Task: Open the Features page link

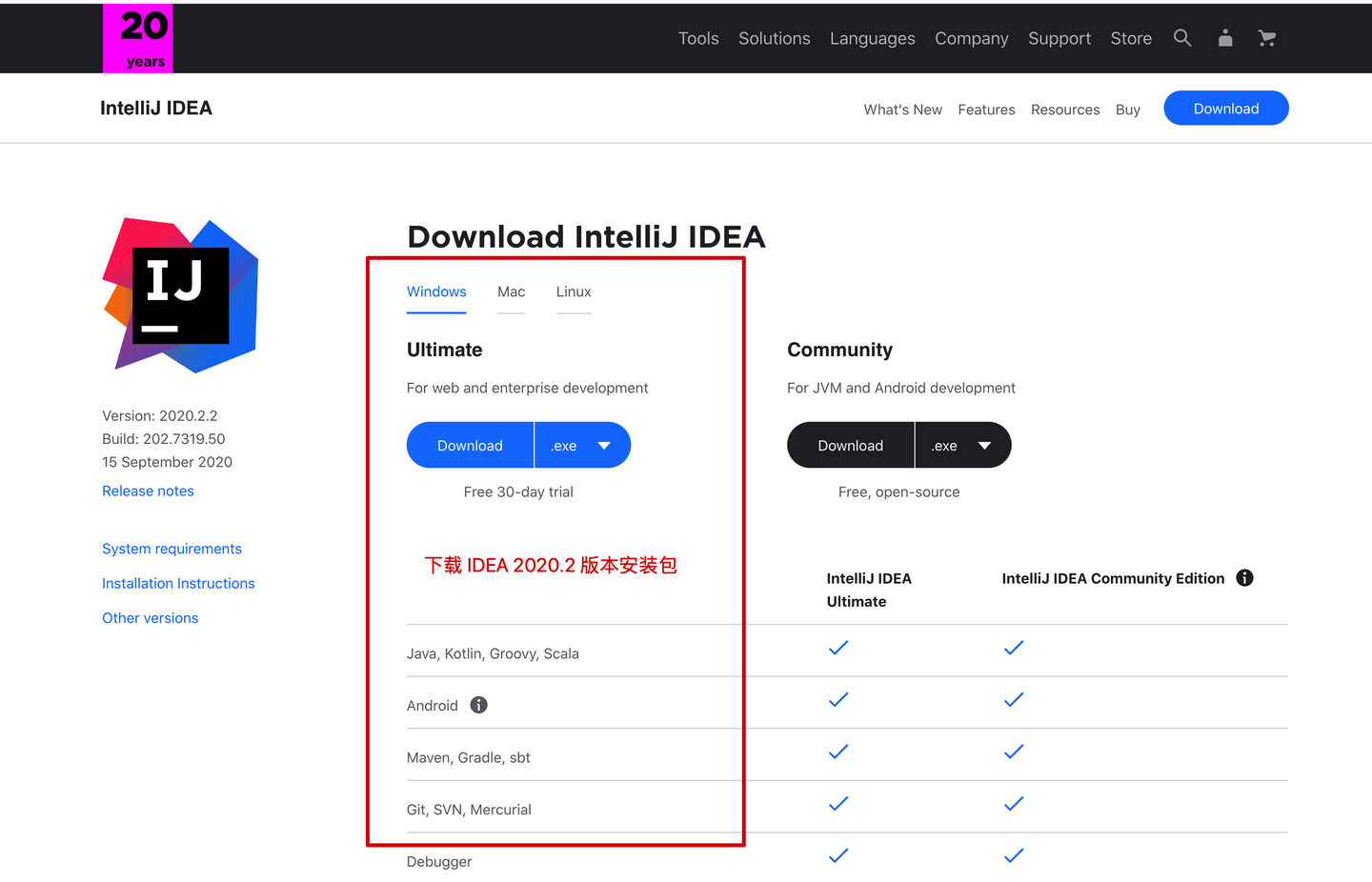Action: 987,110
